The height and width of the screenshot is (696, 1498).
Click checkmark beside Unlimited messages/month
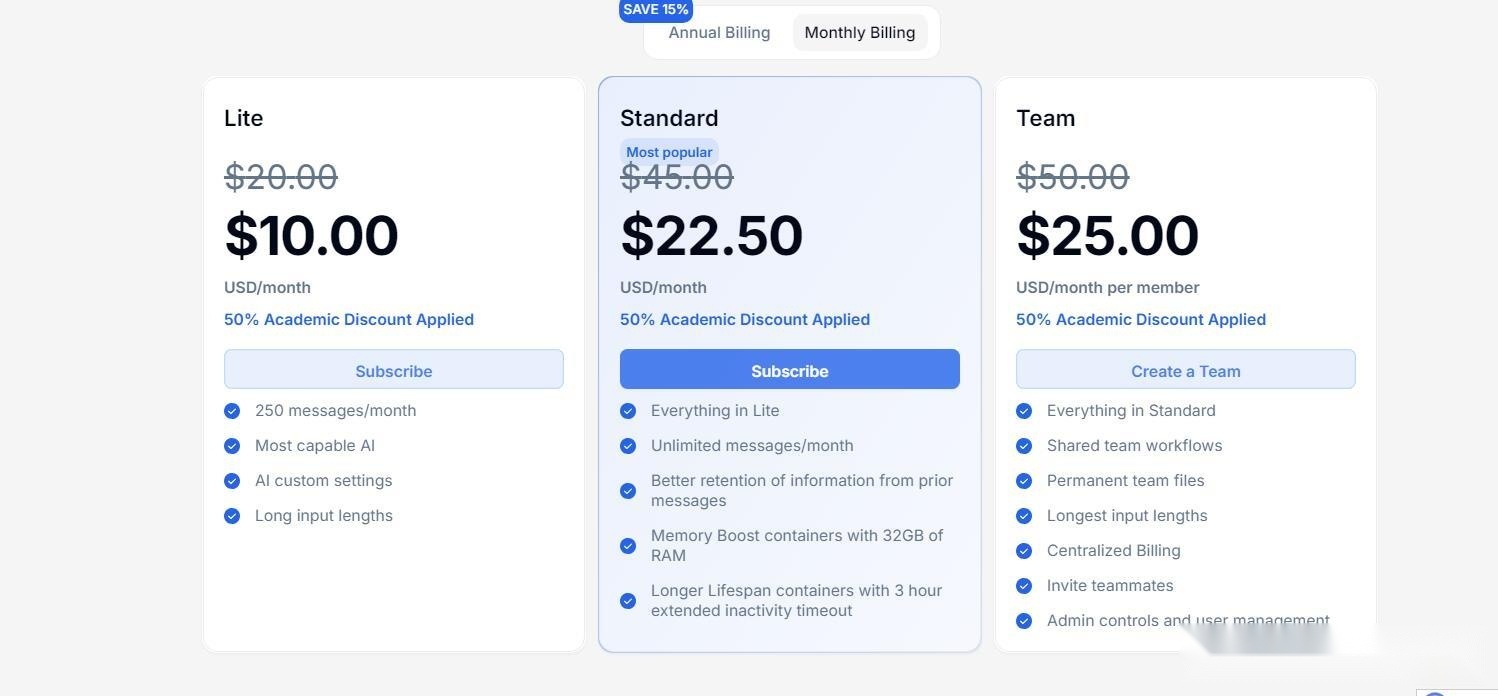pos(628,446)
